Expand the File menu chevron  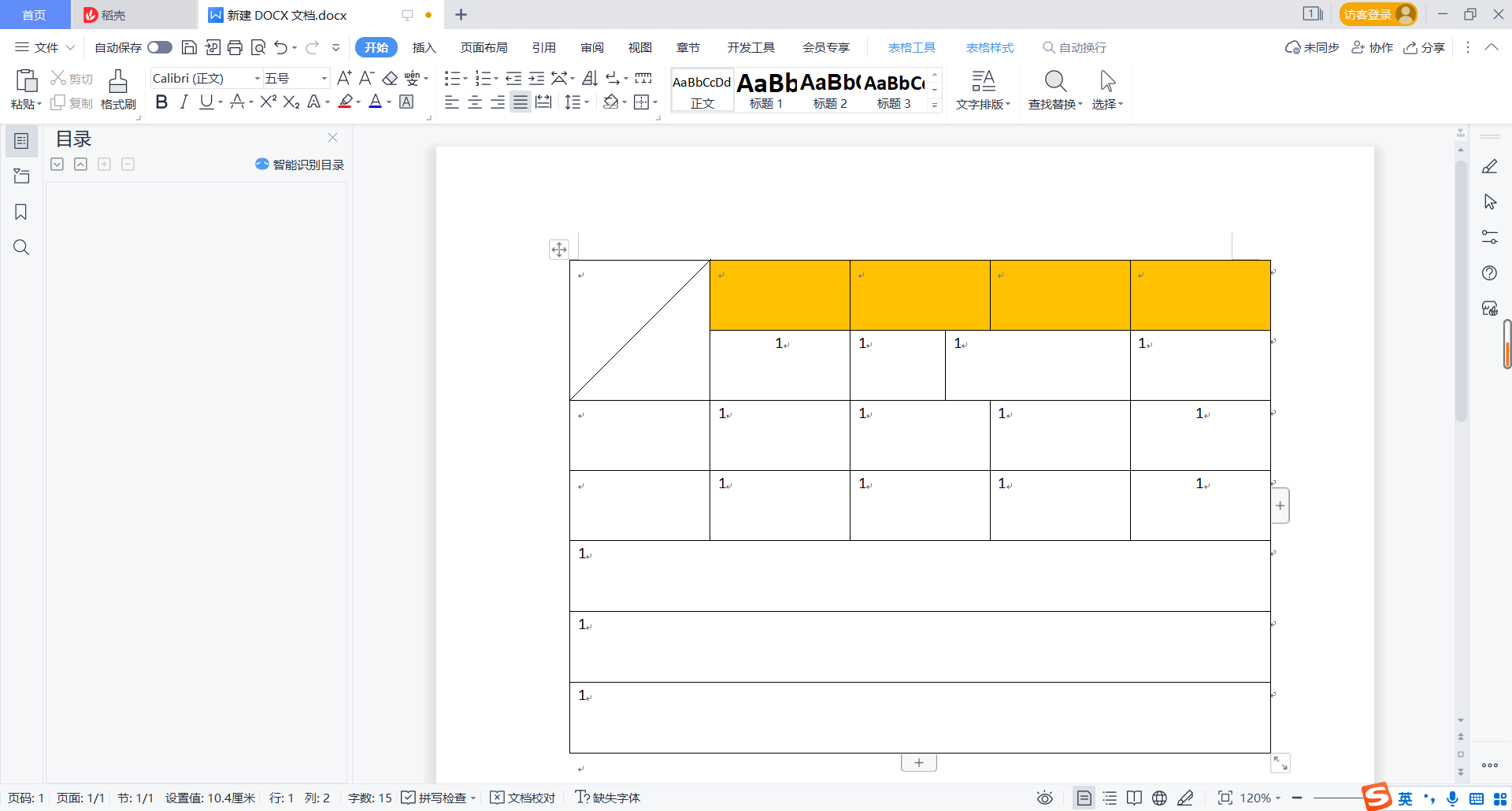(70, 47)
